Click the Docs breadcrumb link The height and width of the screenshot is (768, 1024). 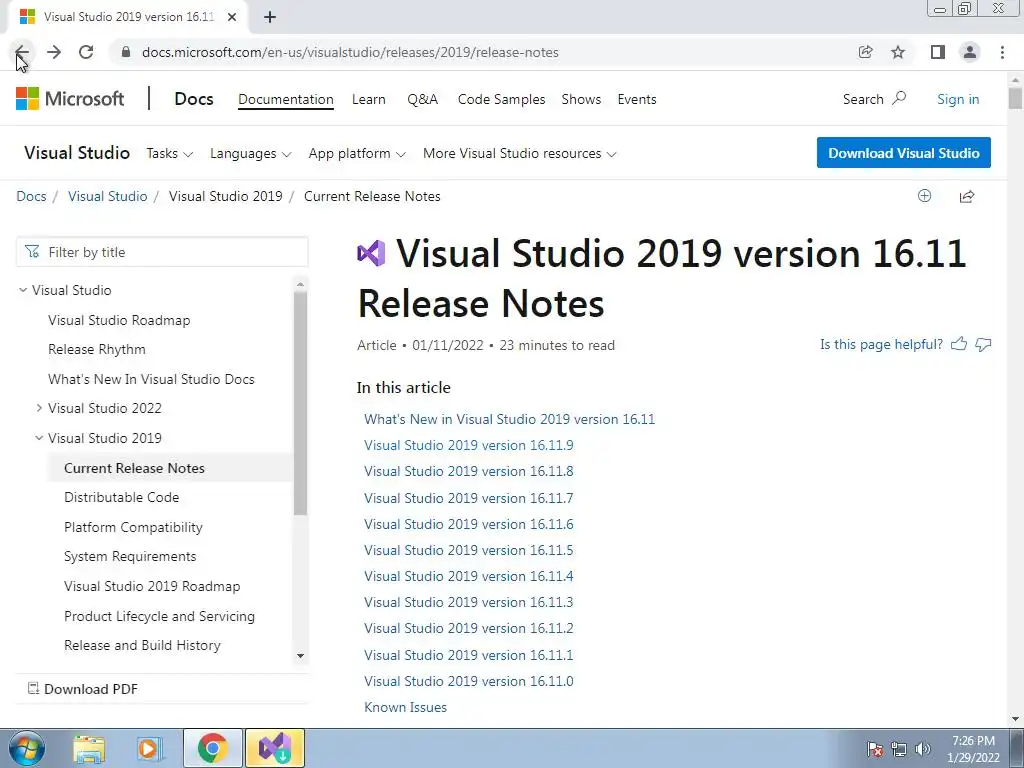(x=31, y=196)
